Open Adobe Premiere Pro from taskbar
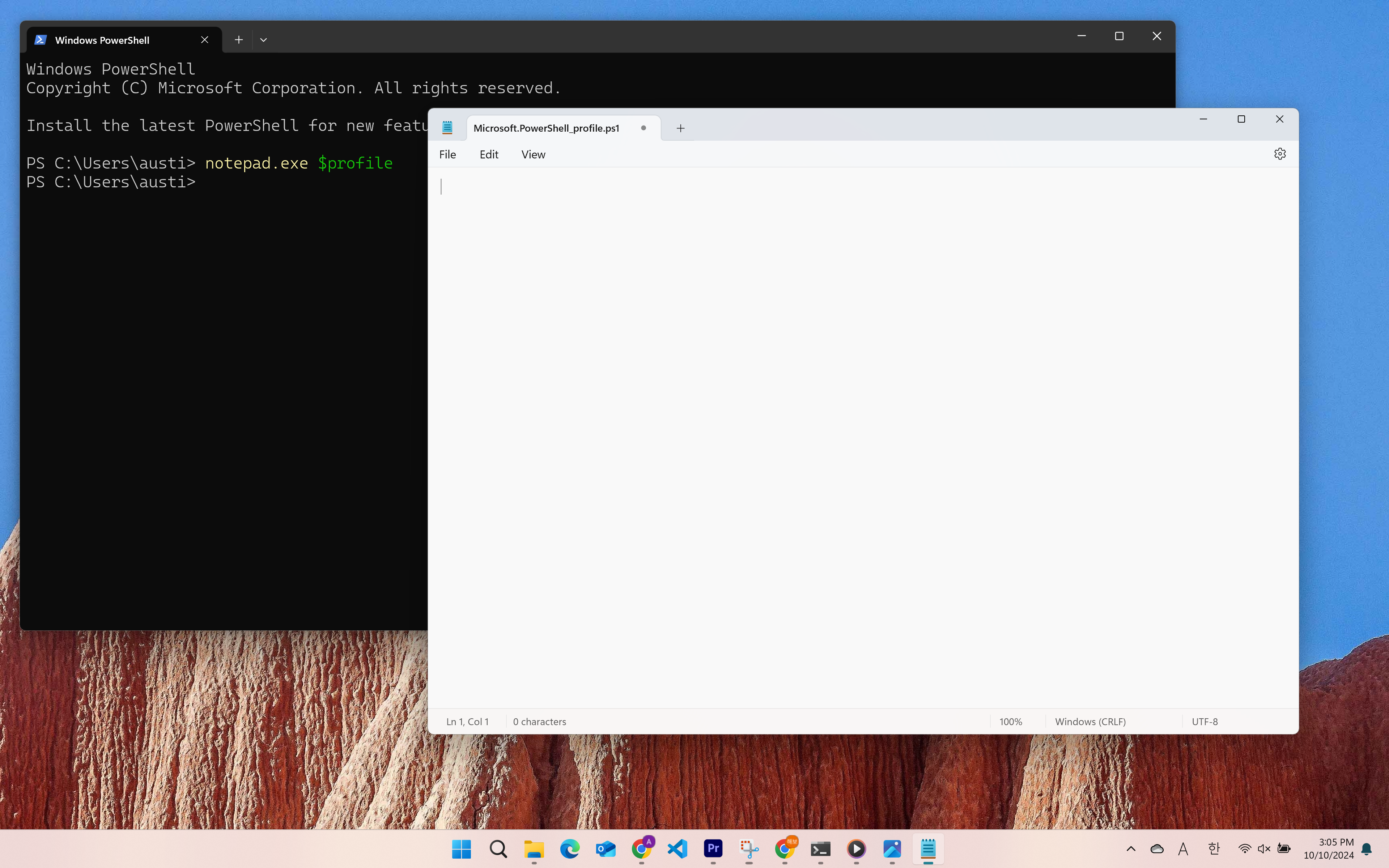 (713, 848)
